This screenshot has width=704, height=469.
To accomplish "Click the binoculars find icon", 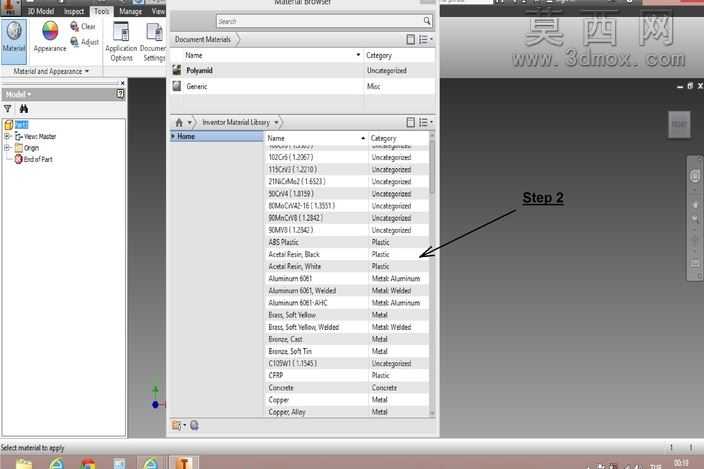I will [23, 109].
